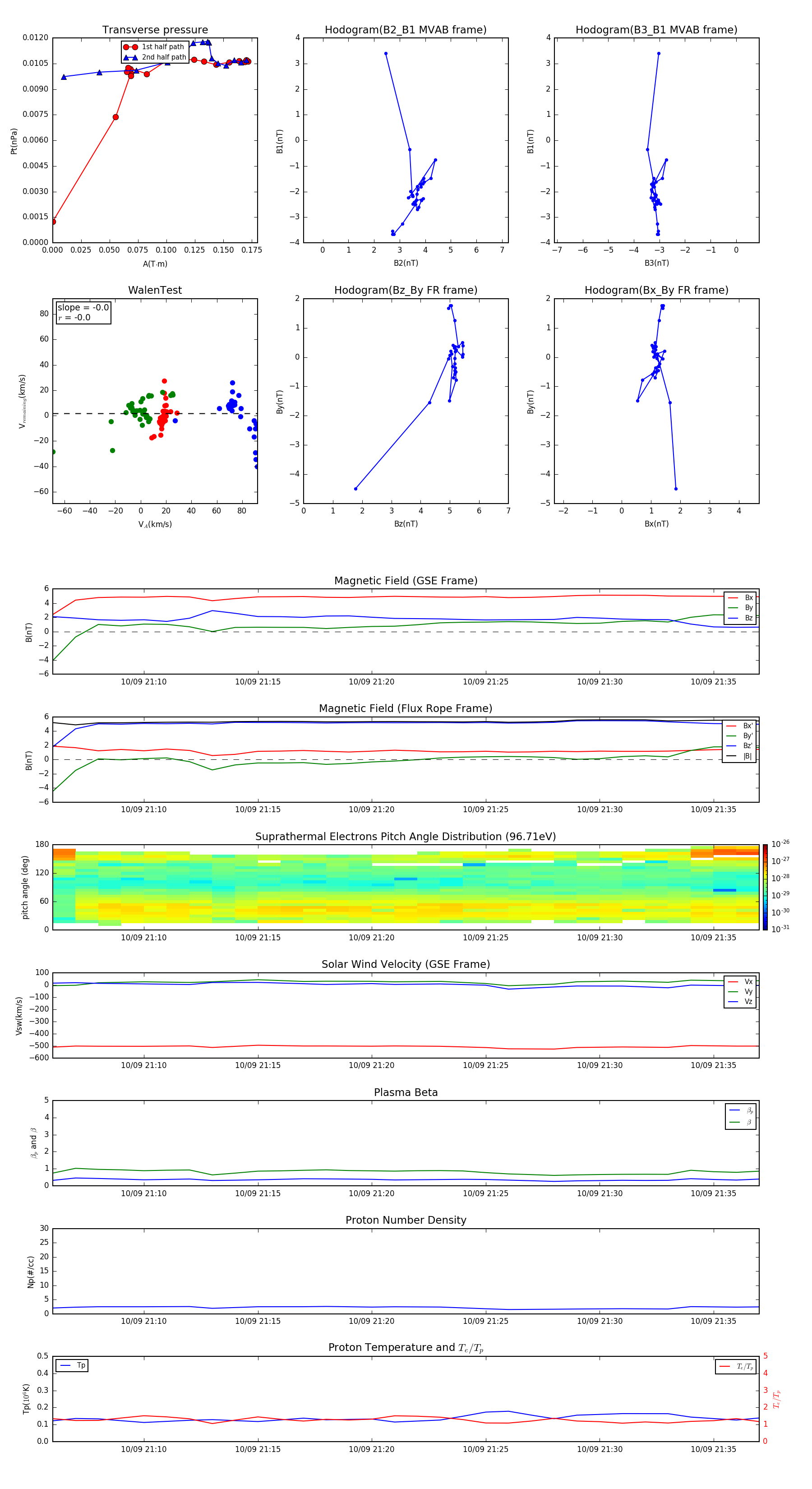
Task: Select the "Tp(10^6K)" y-axis label
Action: pyautogui.click(x=26, y=1399)
